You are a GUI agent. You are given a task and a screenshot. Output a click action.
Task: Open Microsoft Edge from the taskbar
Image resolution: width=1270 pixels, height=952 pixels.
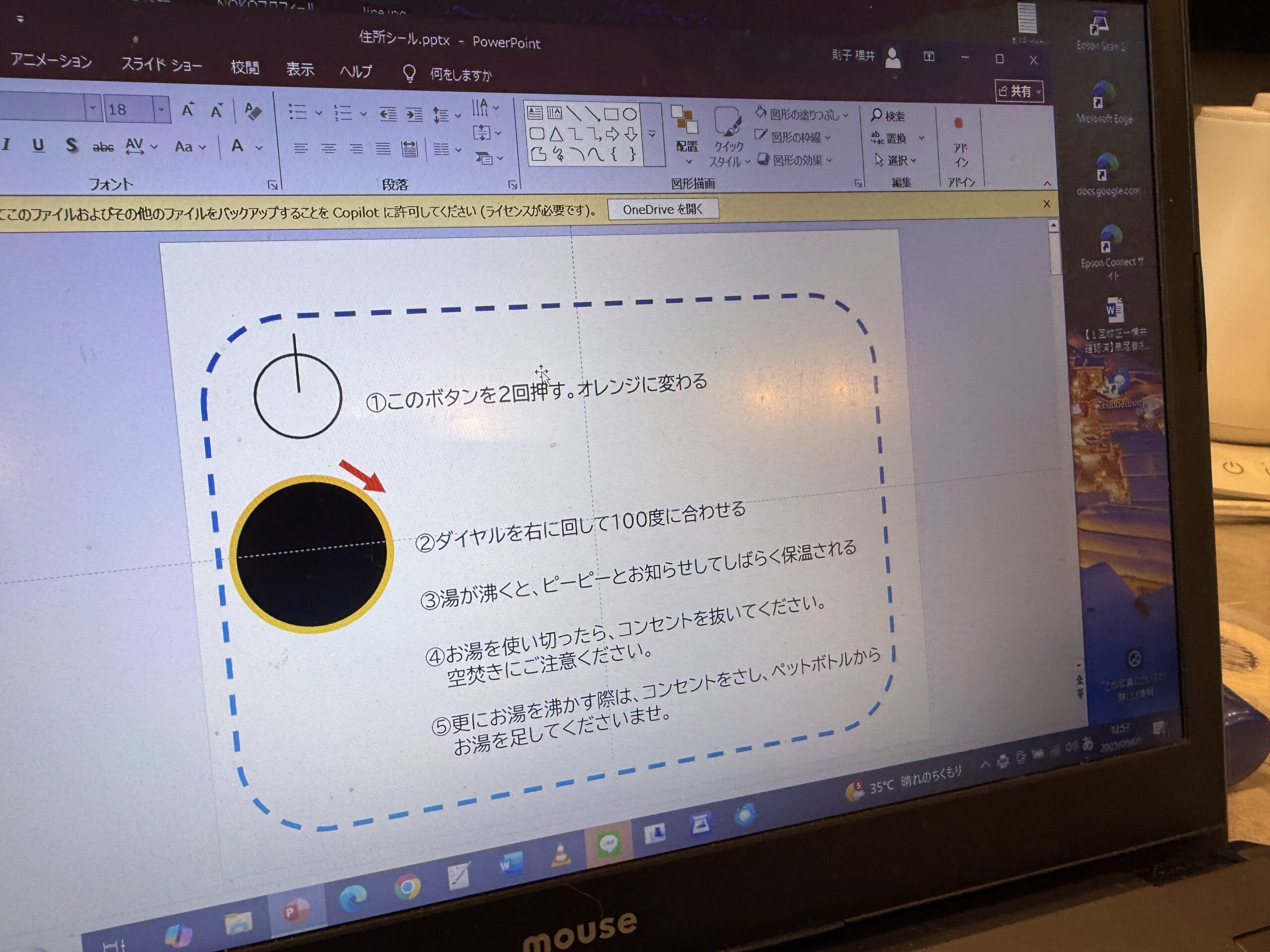click(353, 898)
